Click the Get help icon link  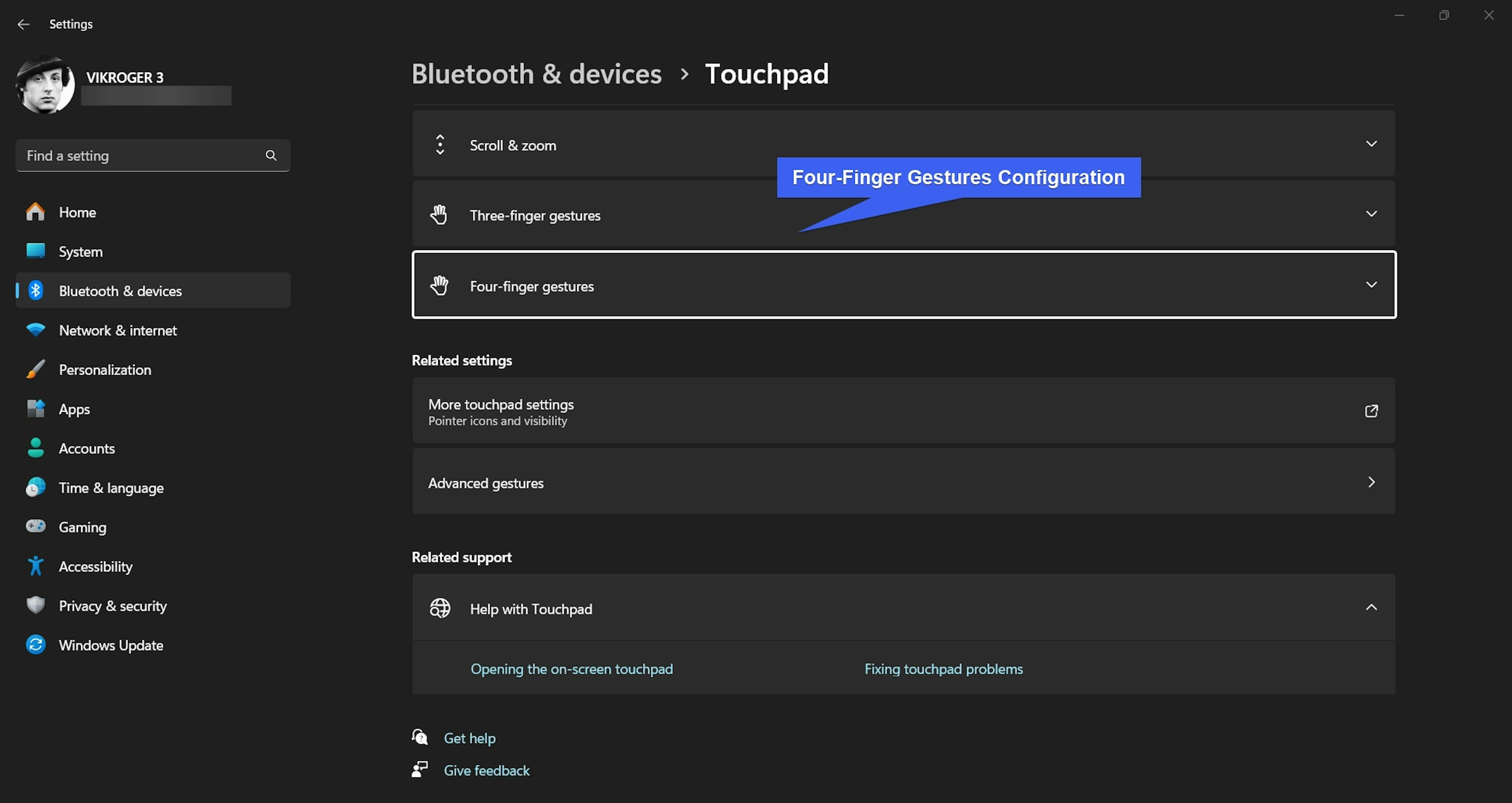[420, 737]
